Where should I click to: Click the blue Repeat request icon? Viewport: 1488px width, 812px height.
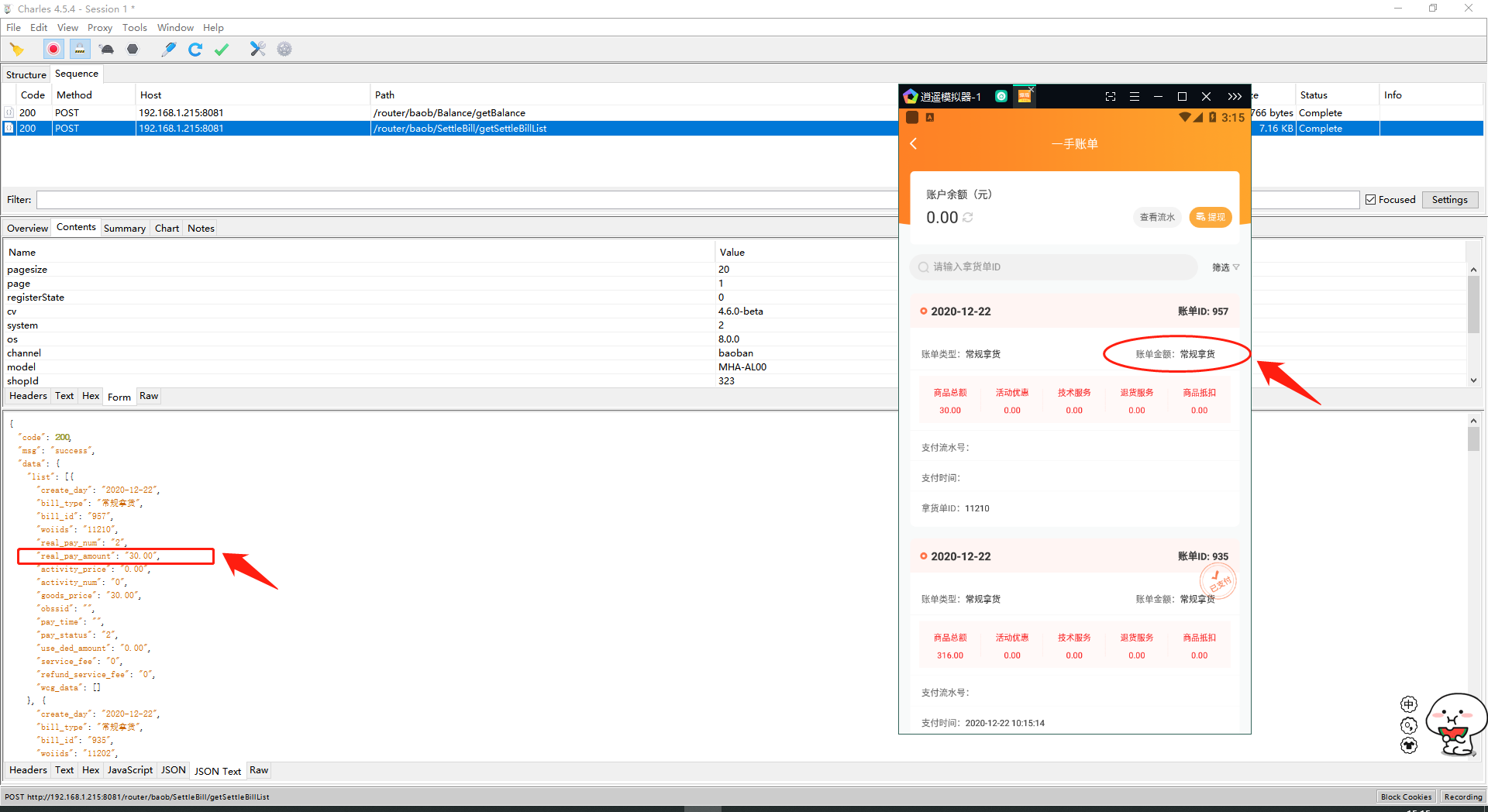tap(195, 50)
